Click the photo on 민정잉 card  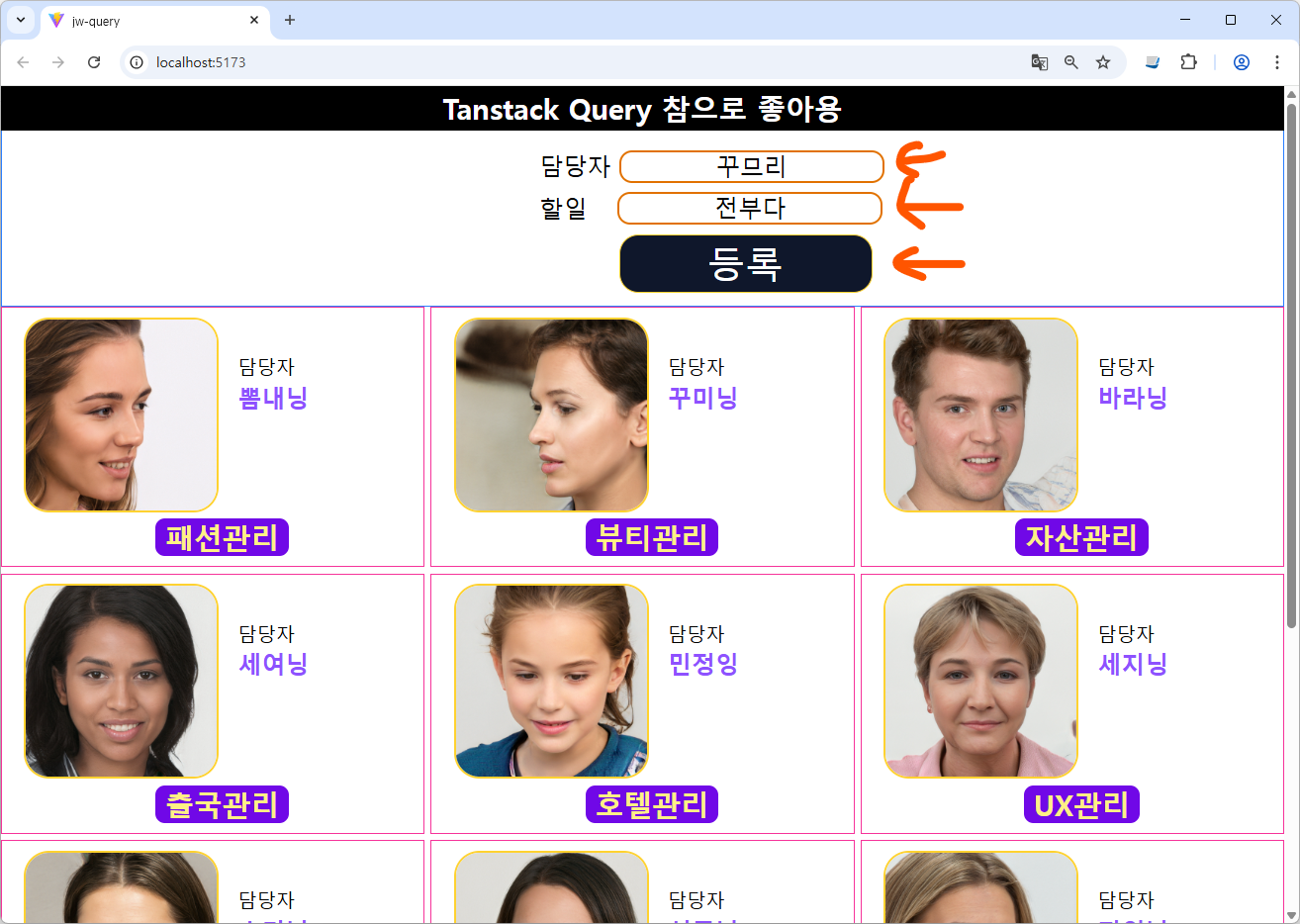pos(551,681)
